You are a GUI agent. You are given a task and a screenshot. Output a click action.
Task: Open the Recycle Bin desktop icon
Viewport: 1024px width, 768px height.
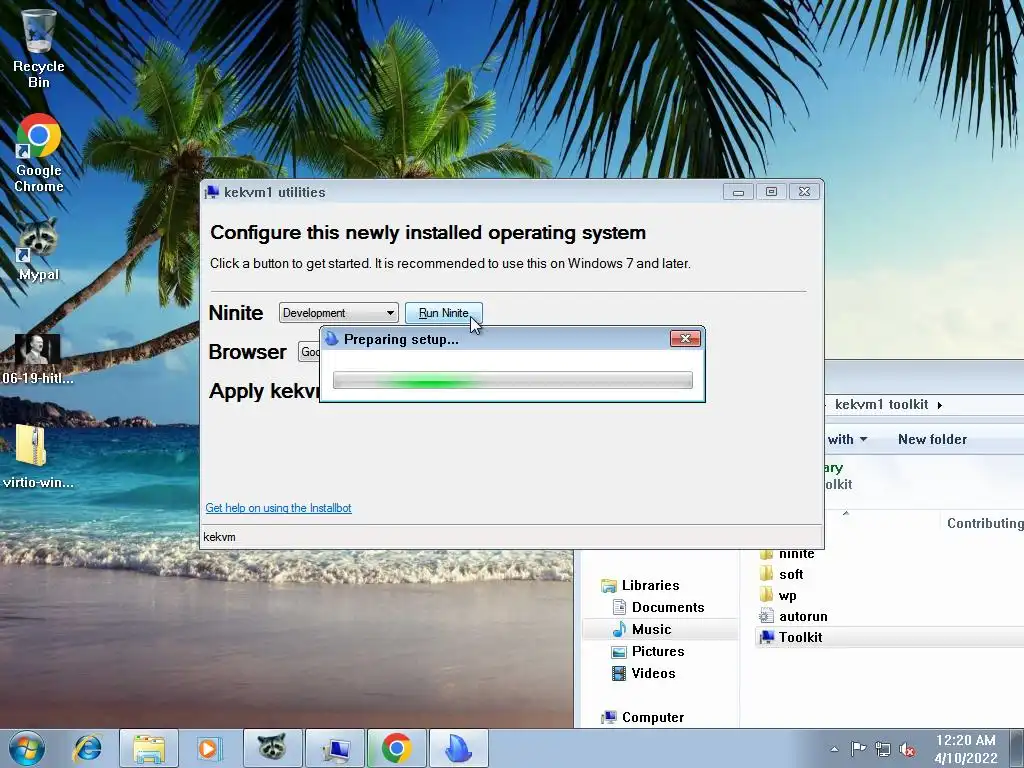(39, 49)
